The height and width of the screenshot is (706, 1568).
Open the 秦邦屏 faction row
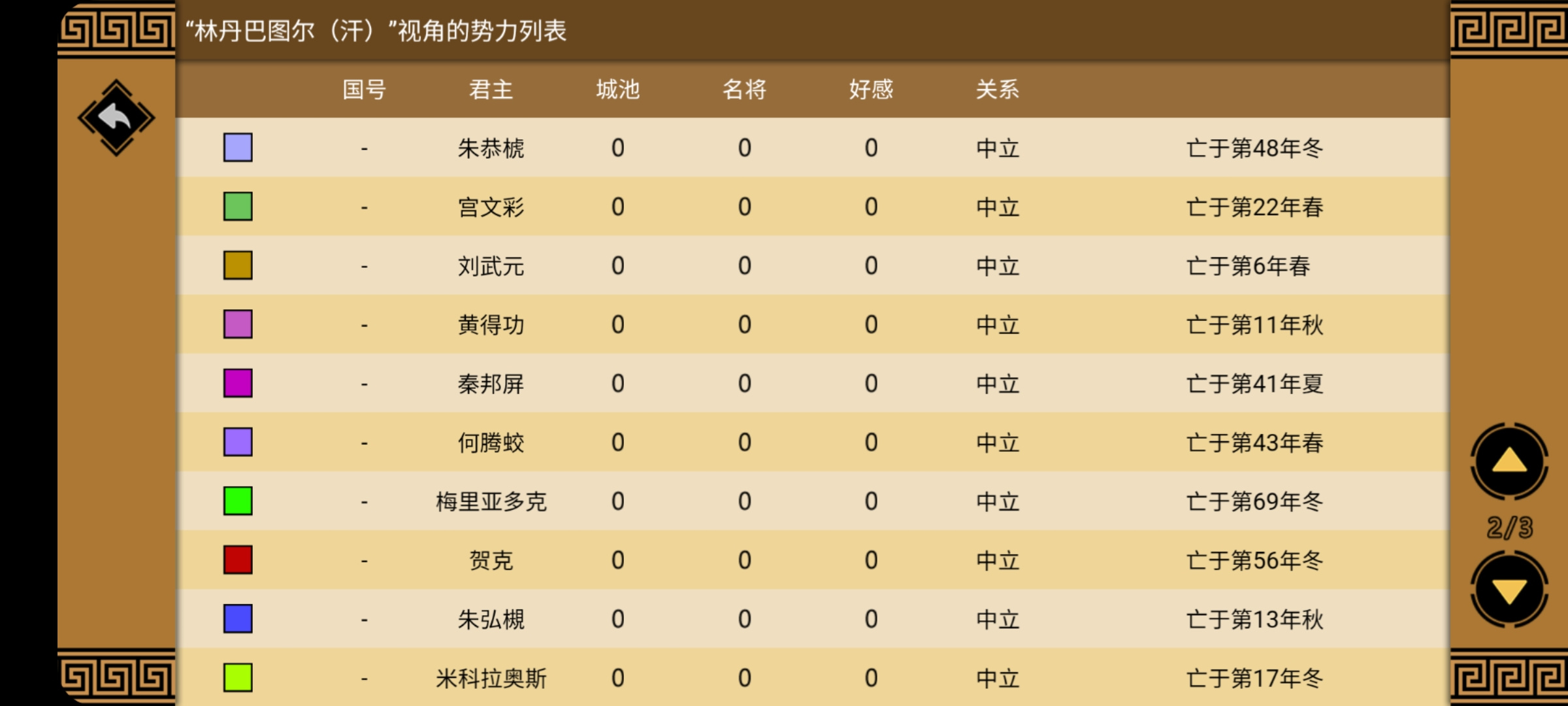[813, 383]
